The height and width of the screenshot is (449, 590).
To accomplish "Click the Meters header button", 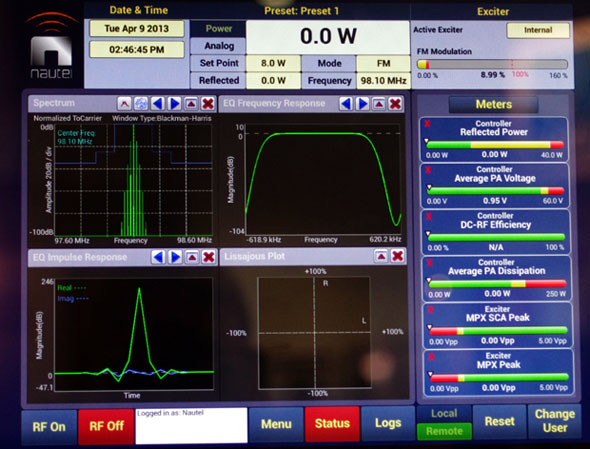I will click(x=494, y=104).
